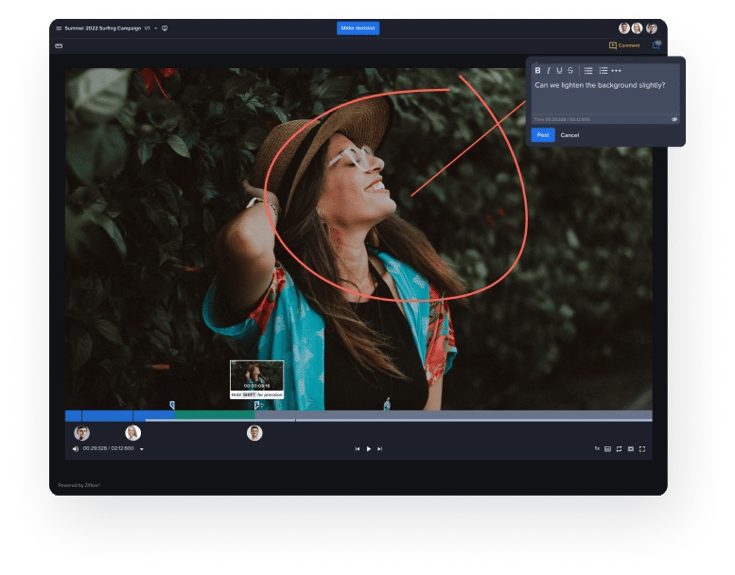This screenshot has height=575, width=735.
Task: Play the video
Action: [x=368, y=449]
